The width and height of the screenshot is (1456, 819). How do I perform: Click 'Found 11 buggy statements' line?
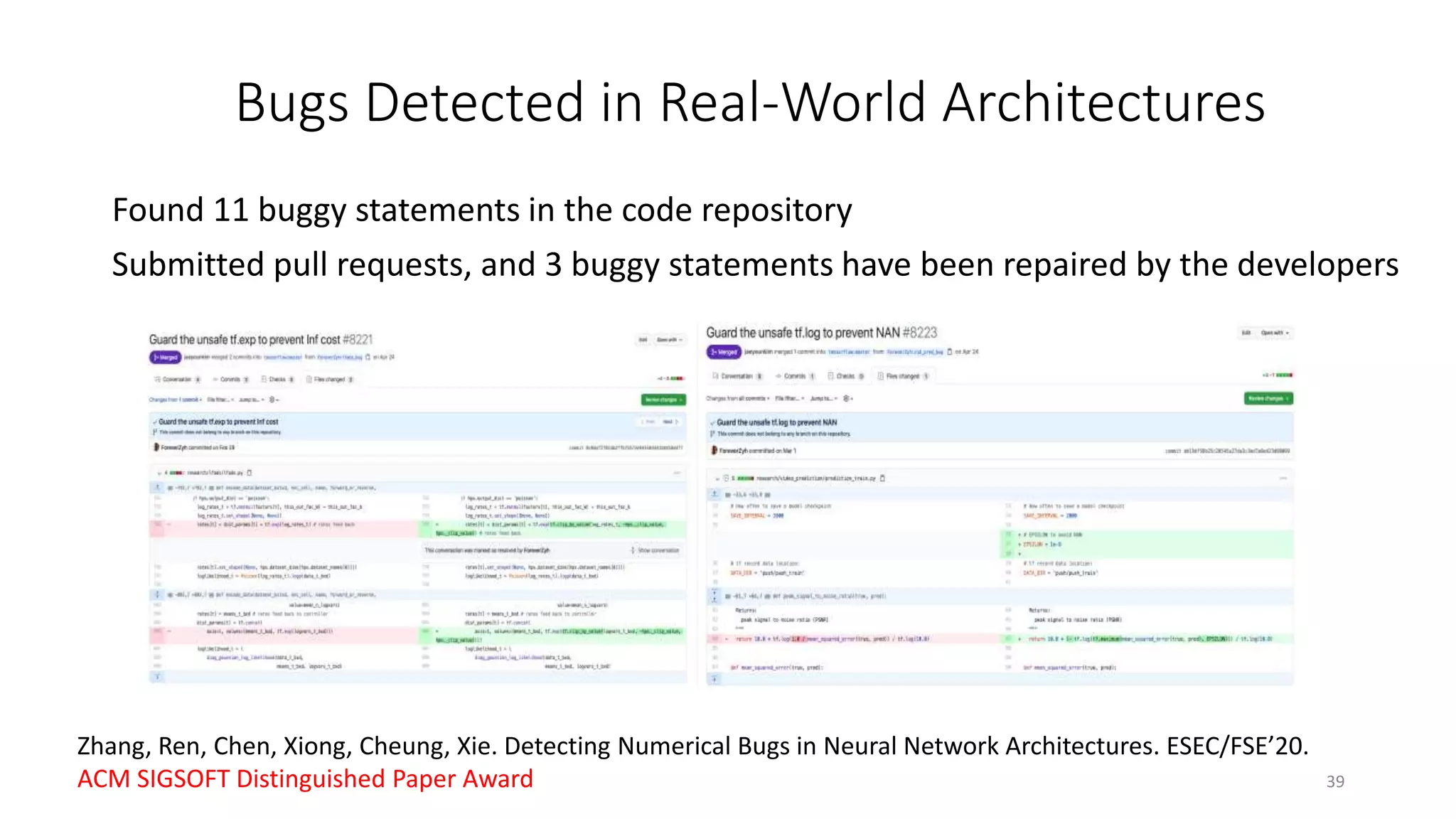[x=482, y=210]
